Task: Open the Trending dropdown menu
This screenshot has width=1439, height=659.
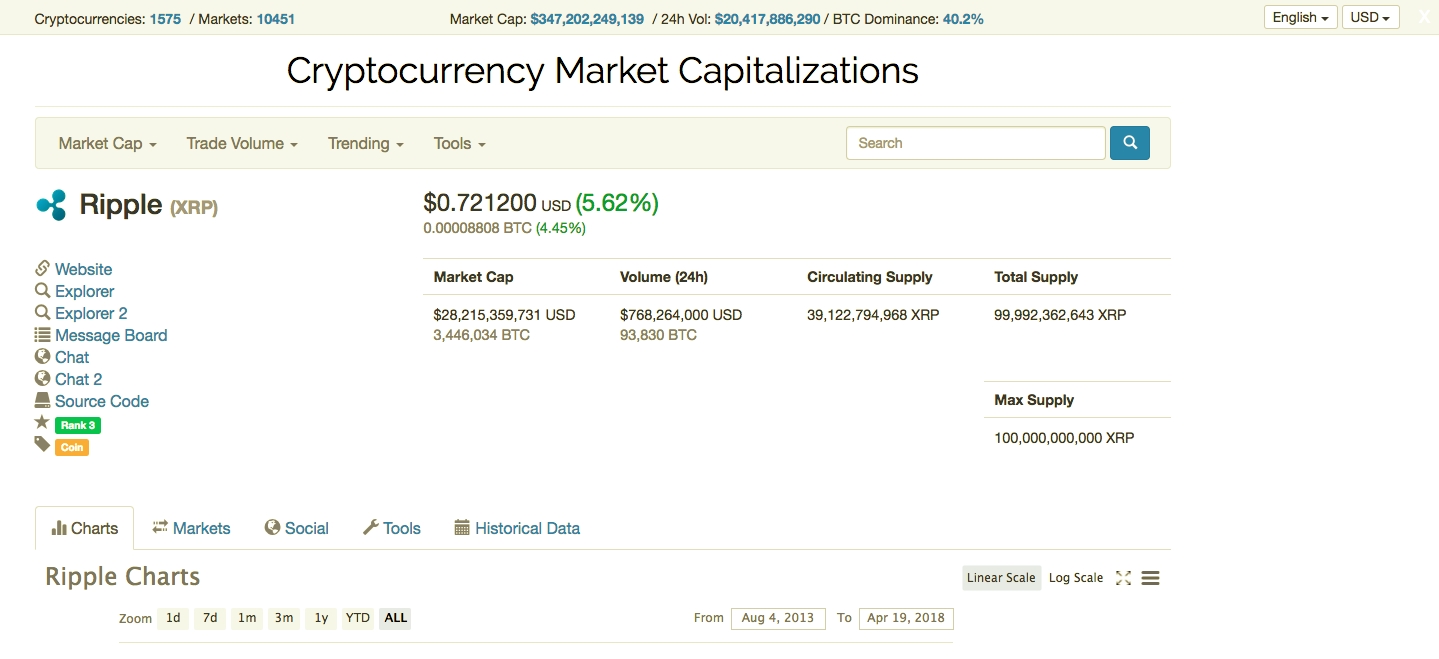Action: 366,144
